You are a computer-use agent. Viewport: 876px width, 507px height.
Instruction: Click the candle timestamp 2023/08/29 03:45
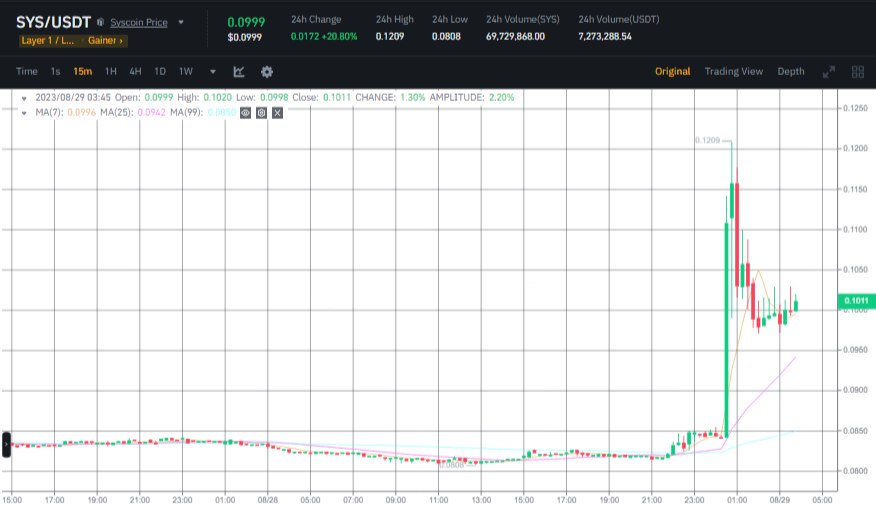73,97
